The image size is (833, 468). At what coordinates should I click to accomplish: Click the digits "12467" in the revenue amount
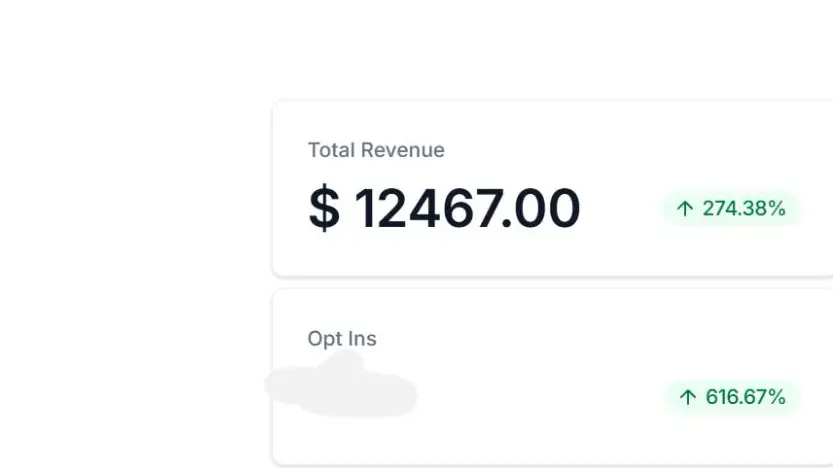[426, 209]
